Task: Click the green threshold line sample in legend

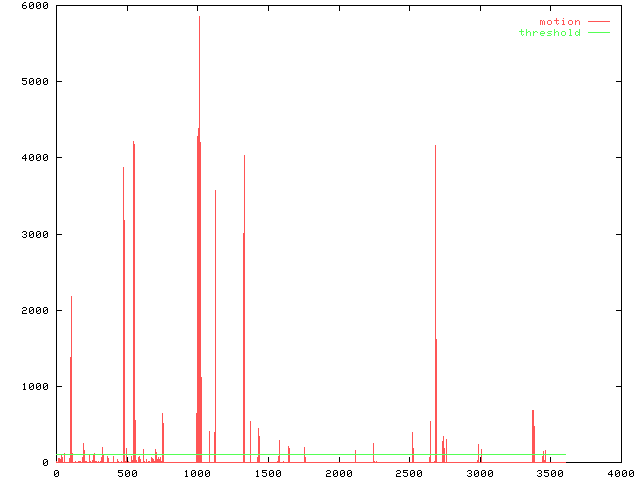Action: pos(598,33)
